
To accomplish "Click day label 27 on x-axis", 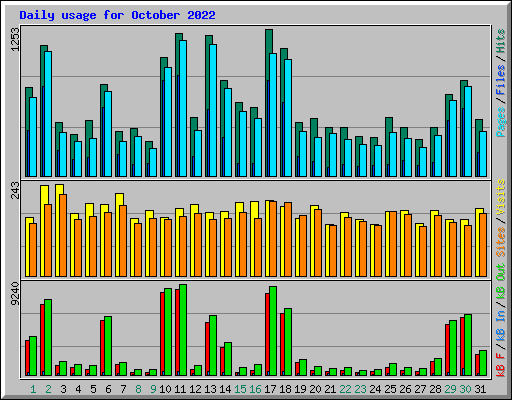I will 420,389.
